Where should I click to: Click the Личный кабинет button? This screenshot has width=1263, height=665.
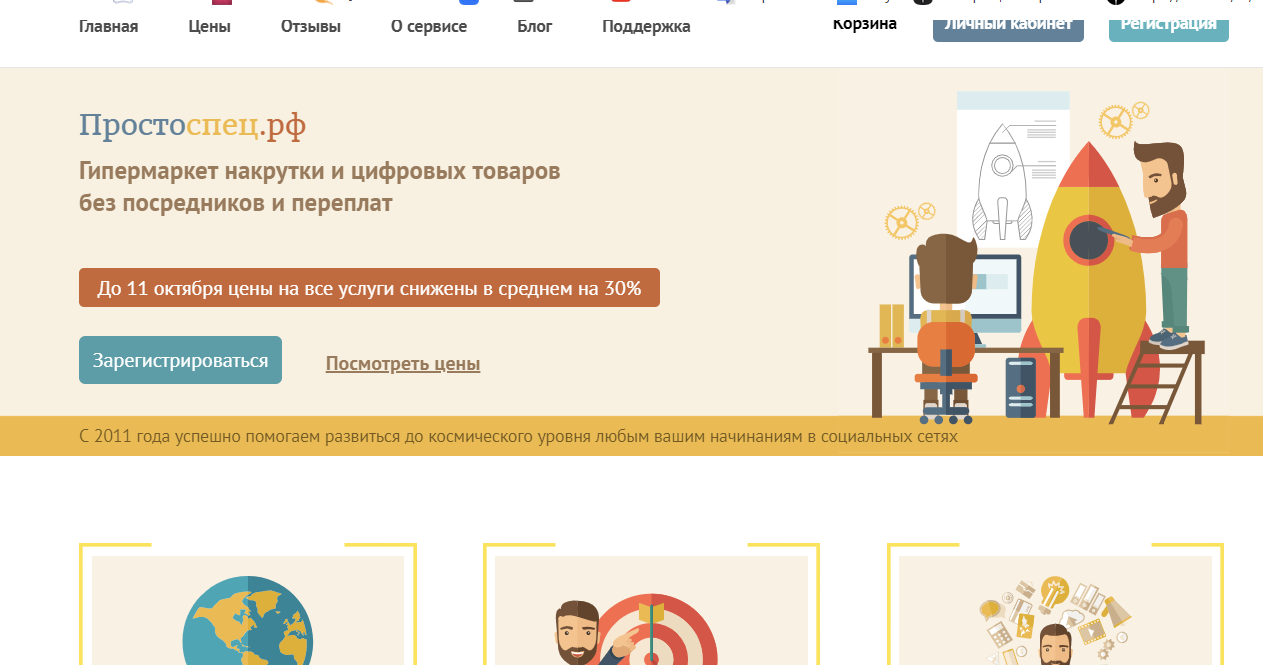[1008, 25]
